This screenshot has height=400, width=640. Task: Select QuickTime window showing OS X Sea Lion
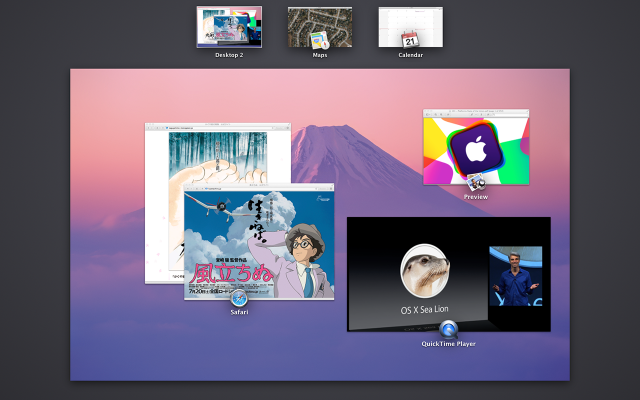(x=449, y=274)
